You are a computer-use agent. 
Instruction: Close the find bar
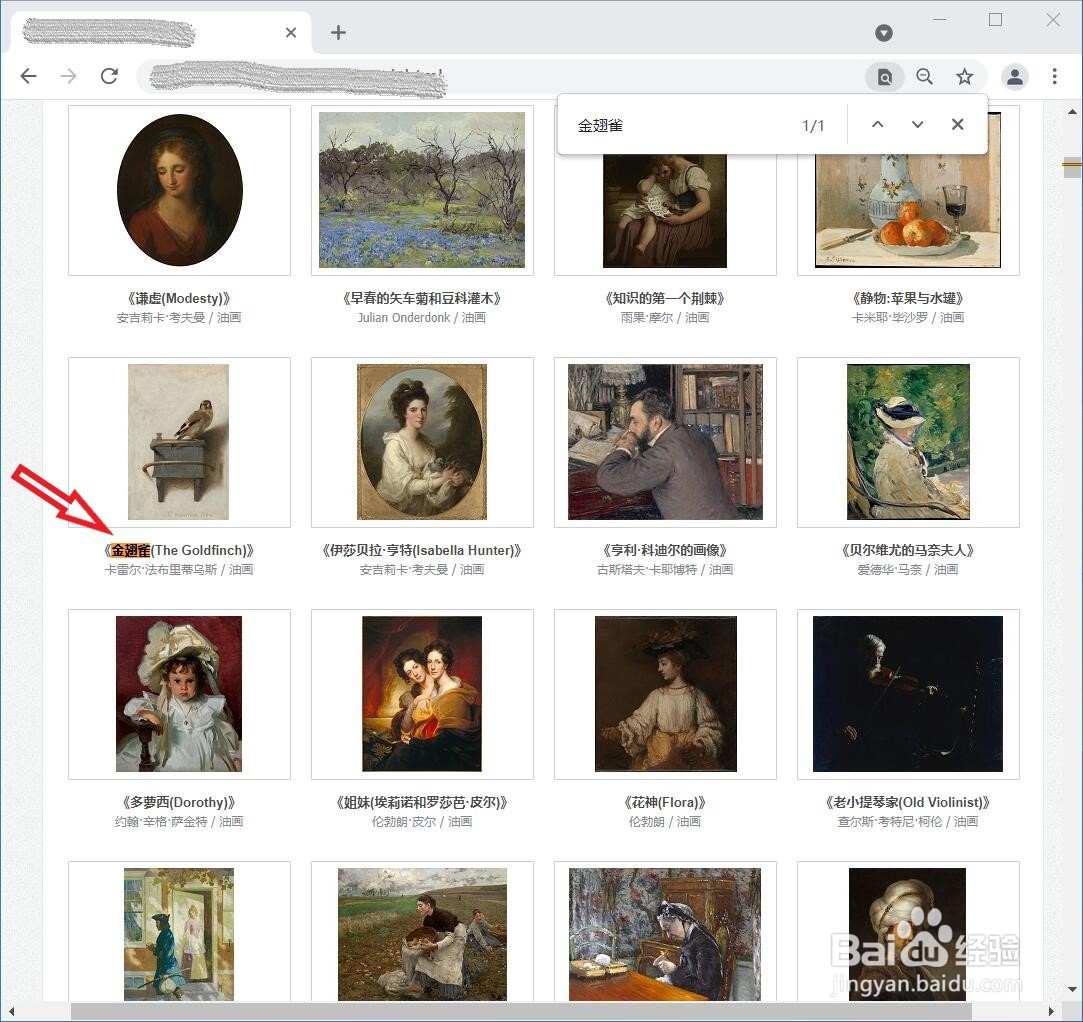pos(957,124)
